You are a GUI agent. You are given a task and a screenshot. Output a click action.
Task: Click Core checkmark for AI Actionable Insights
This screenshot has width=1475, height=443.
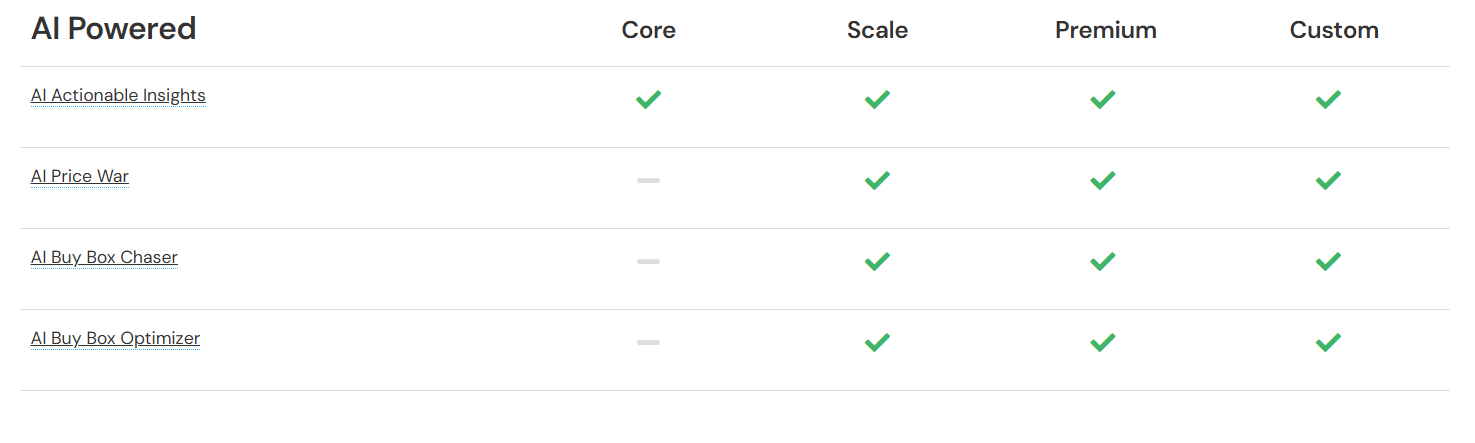point(648,99)
